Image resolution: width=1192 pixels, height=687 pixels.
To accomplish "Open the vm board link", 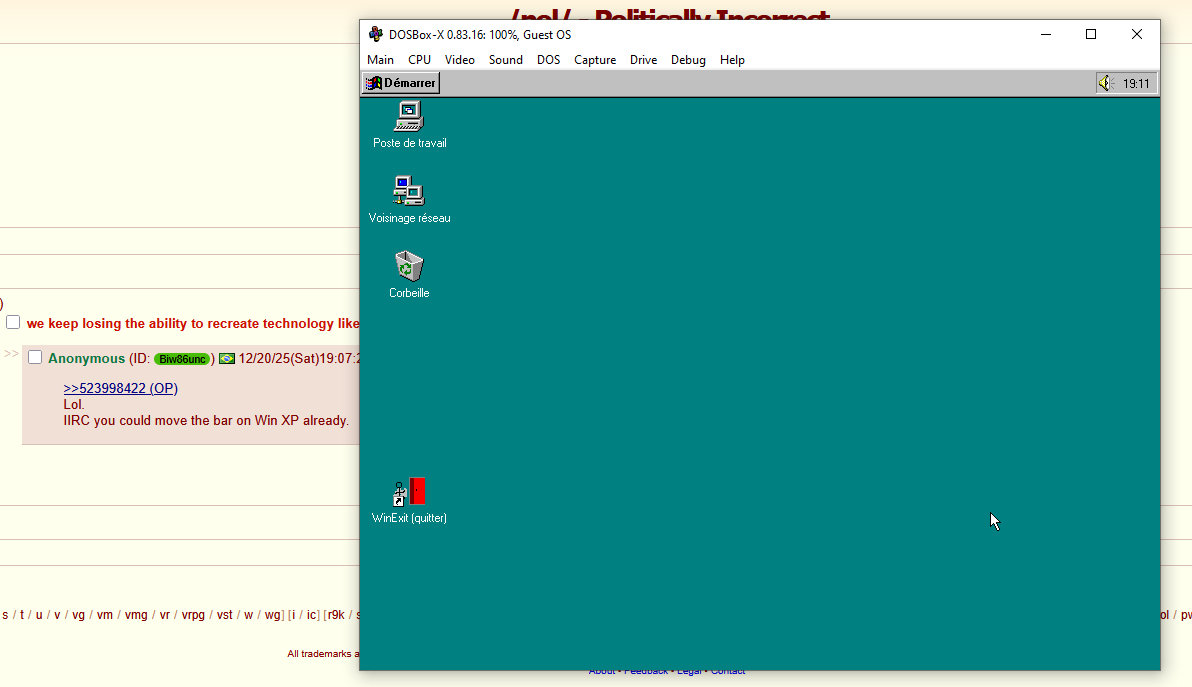I will [105, 615].
